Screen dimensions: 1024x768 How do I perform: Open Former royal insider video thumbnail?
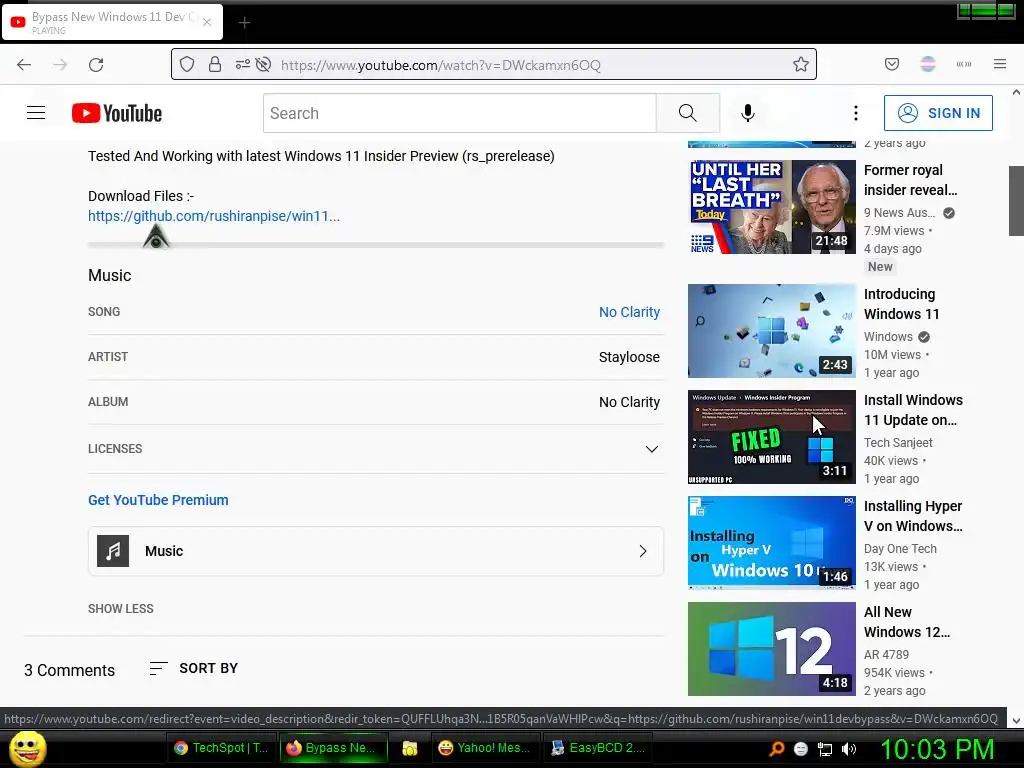[772, 207]
